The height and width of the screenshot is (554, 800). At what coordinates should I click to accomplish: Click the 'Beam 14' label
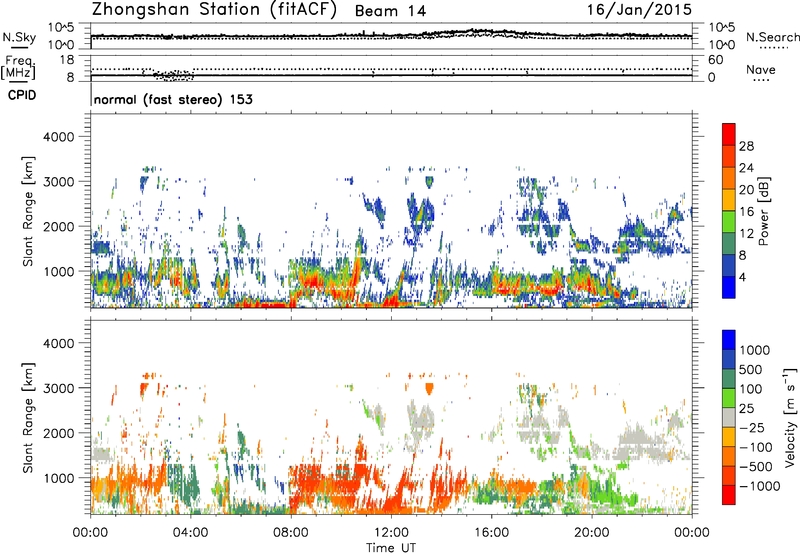coord(390,11)
